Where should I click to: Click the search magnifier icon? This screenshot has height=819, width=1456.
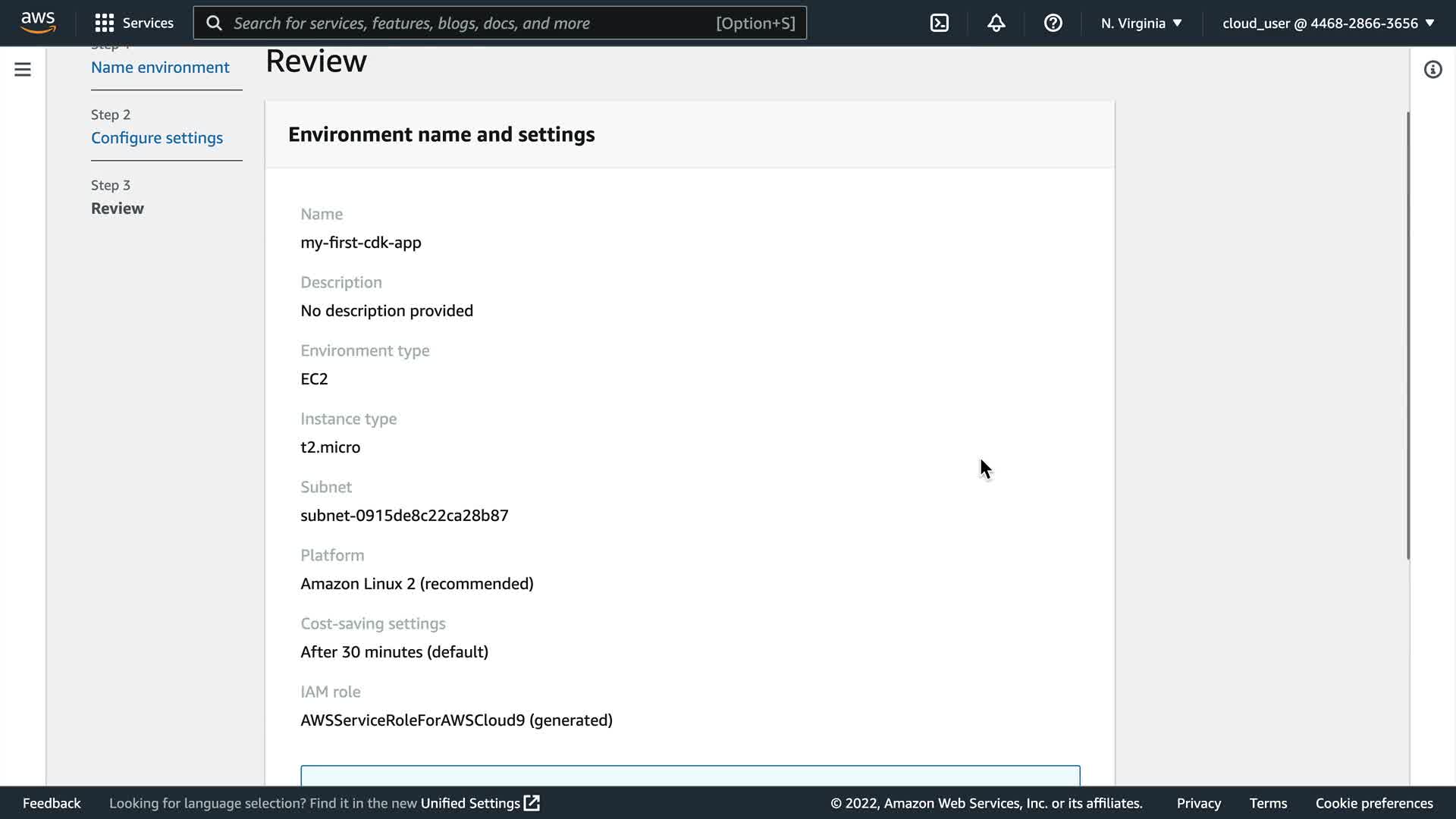(215, 23)
